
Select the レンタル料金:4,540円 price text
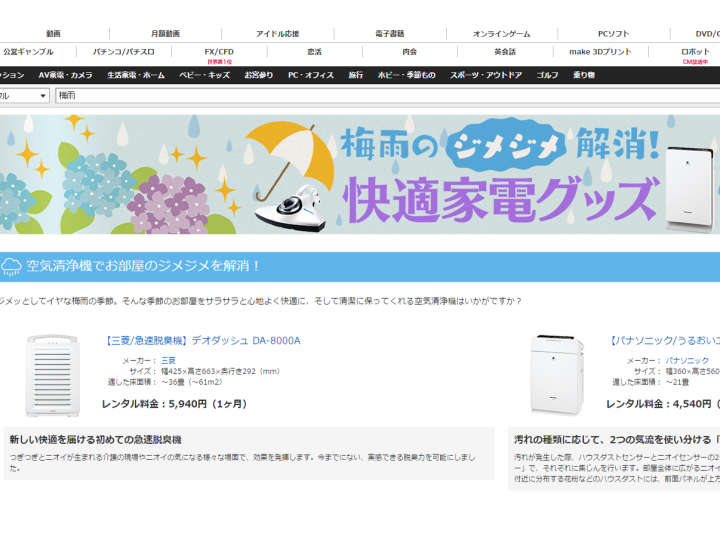[x=663, y=404]
